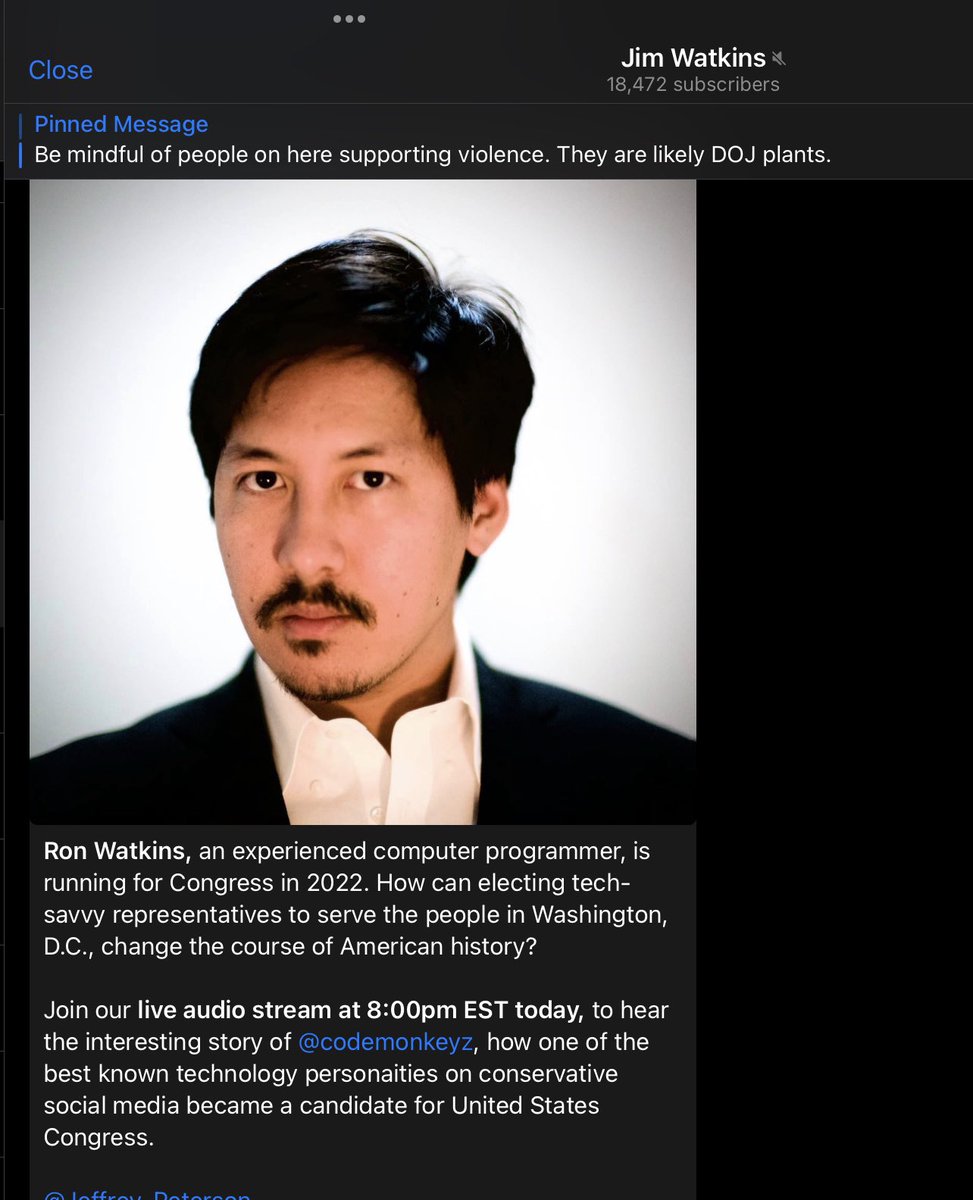The width and height of the screenshot is (973, 1200).
Task: View the 18,472 subscribers count
Action: [693, 85]
